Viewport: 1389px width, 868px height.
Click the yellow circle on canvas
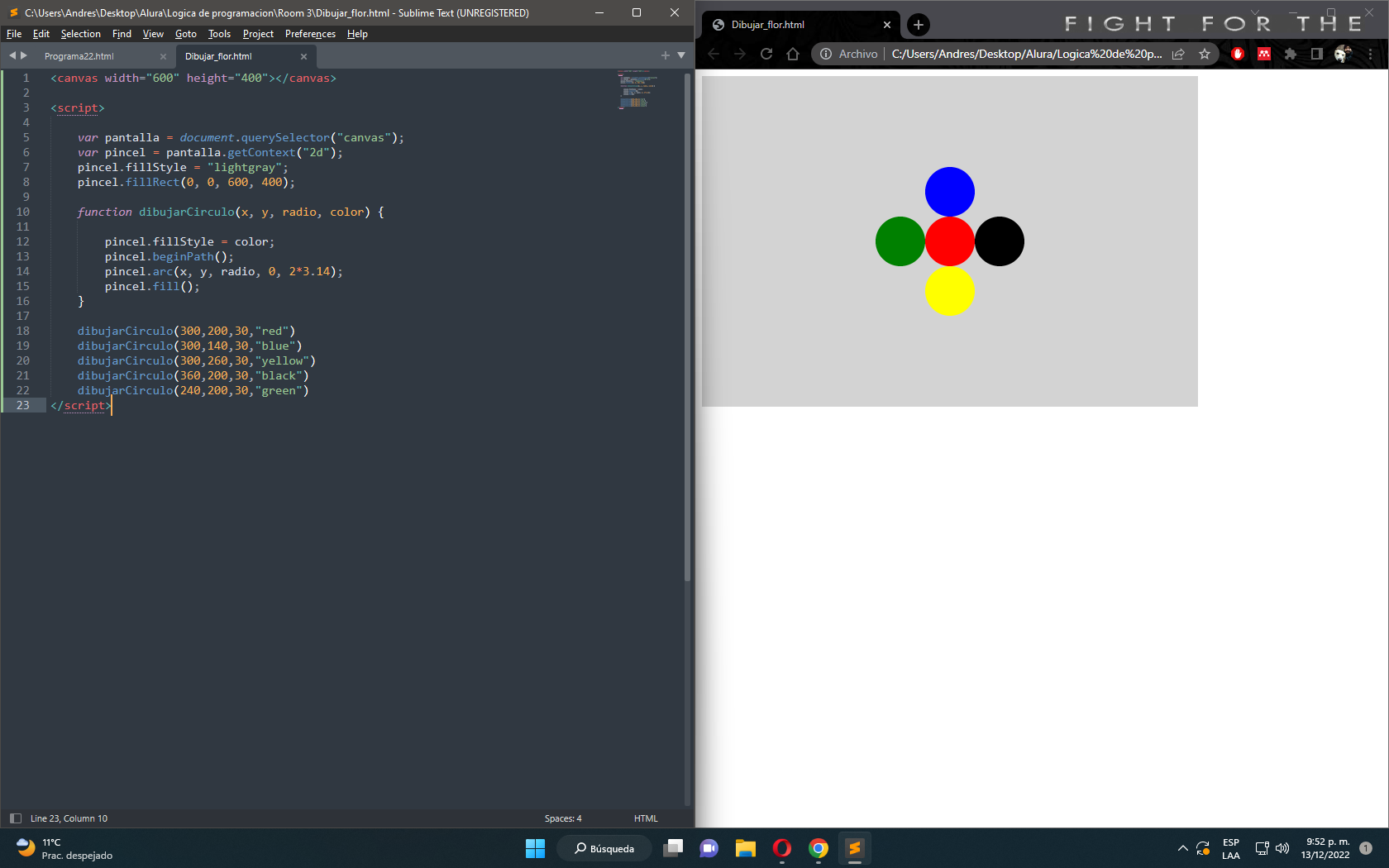click(950, 291)
